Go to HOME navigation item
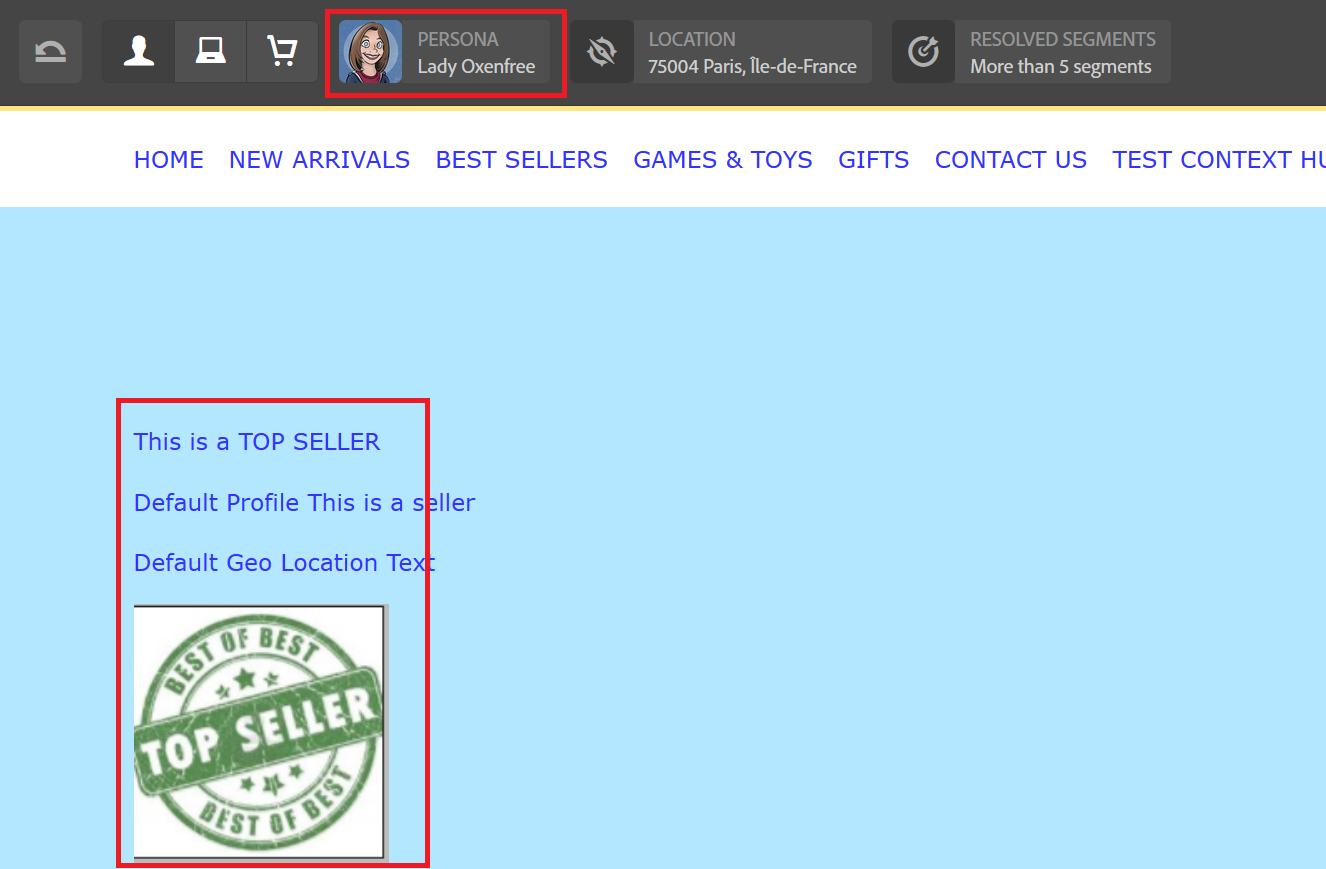 [169, 160]
